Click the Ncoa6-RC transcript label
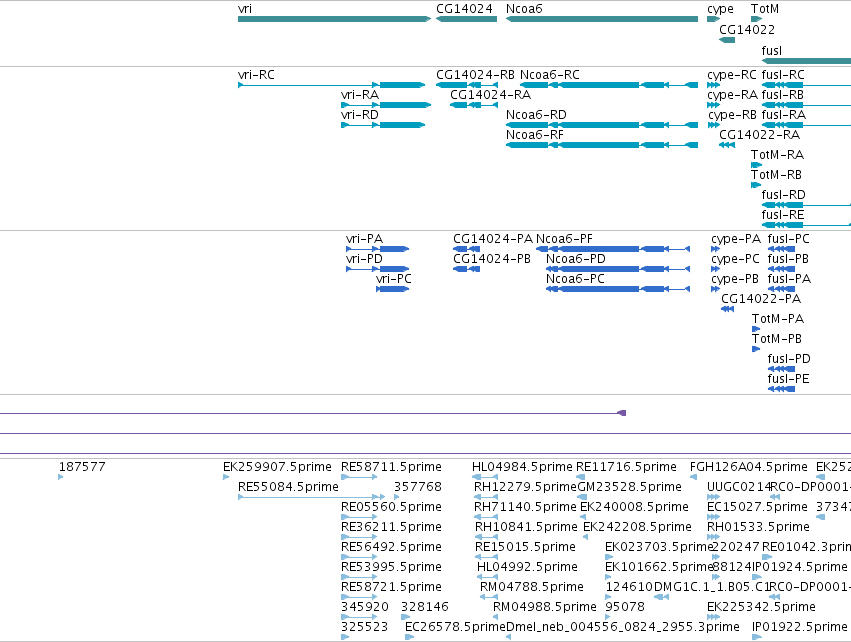Viewport: 851px width, 642px height. [x=550, y=75]
